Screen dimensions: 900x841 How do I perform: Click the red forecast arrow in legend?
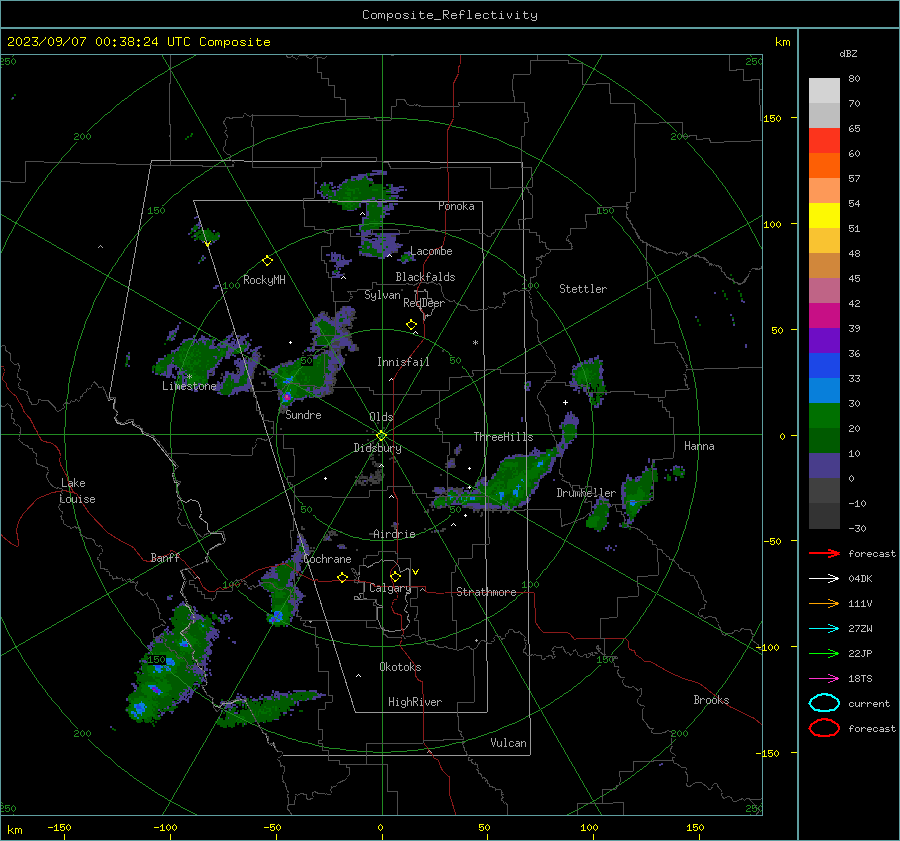pos(824,553)
